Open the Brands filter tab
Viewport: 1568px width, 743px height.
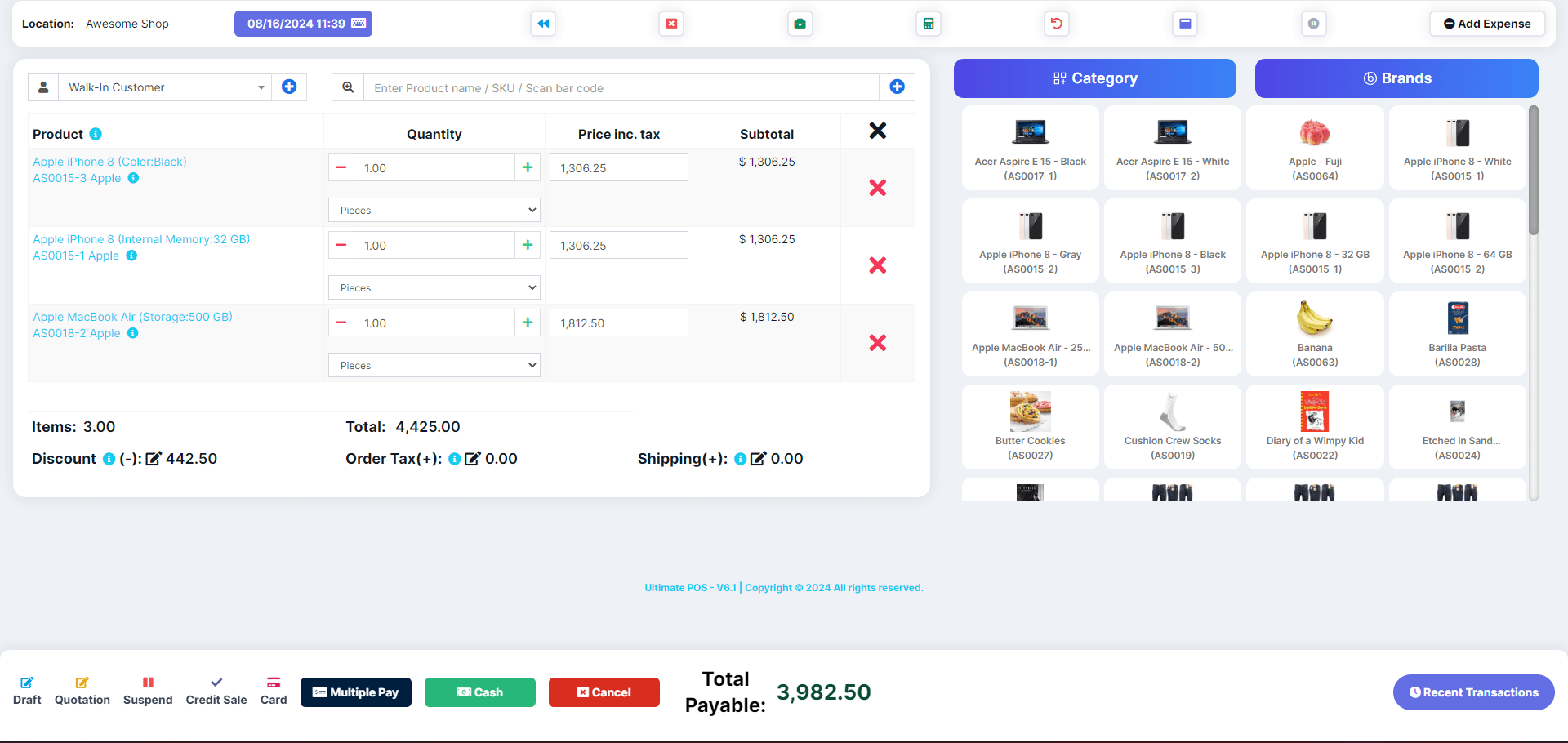[1396, 78]
